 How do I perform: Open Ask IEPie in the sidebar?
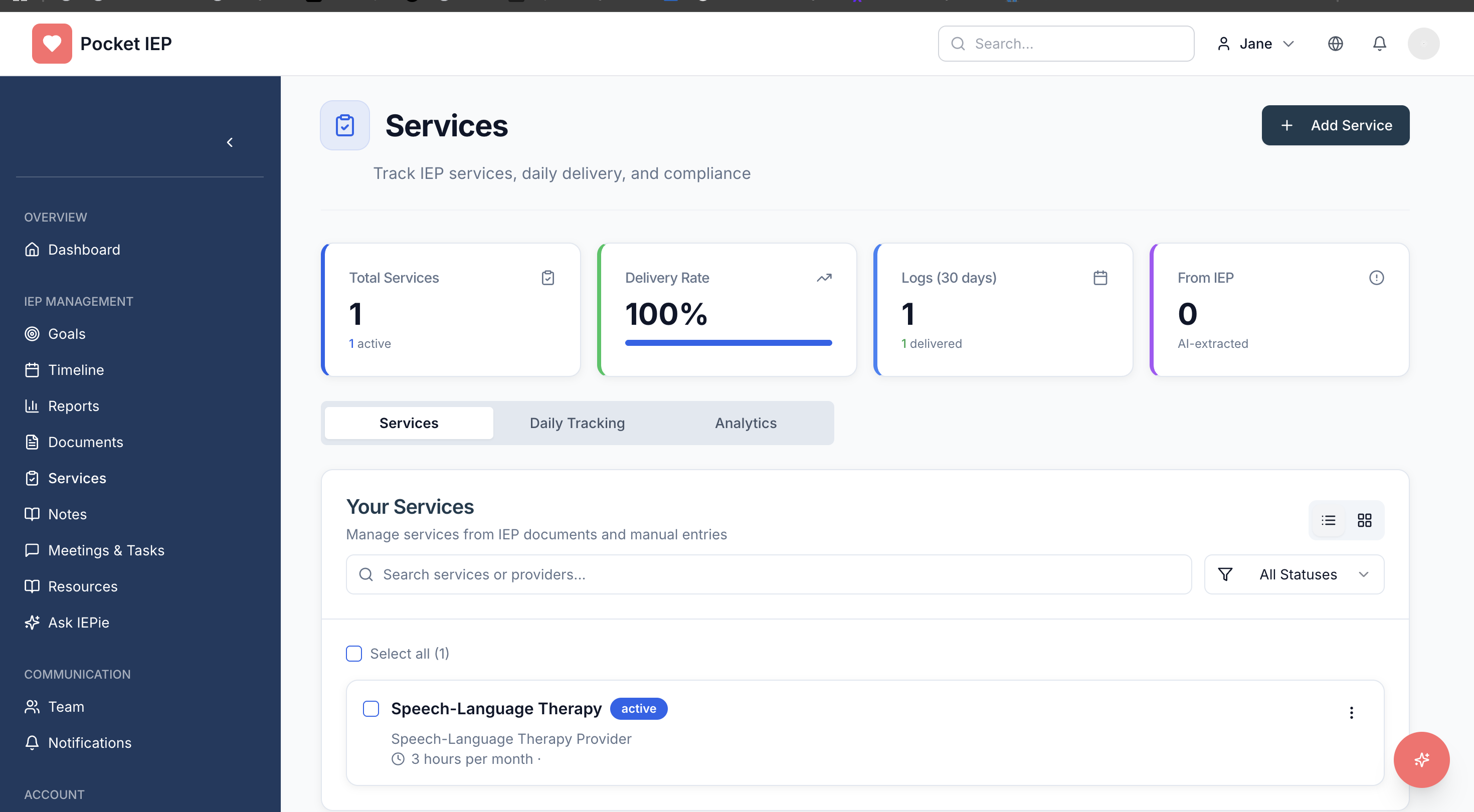click(78, 623)
